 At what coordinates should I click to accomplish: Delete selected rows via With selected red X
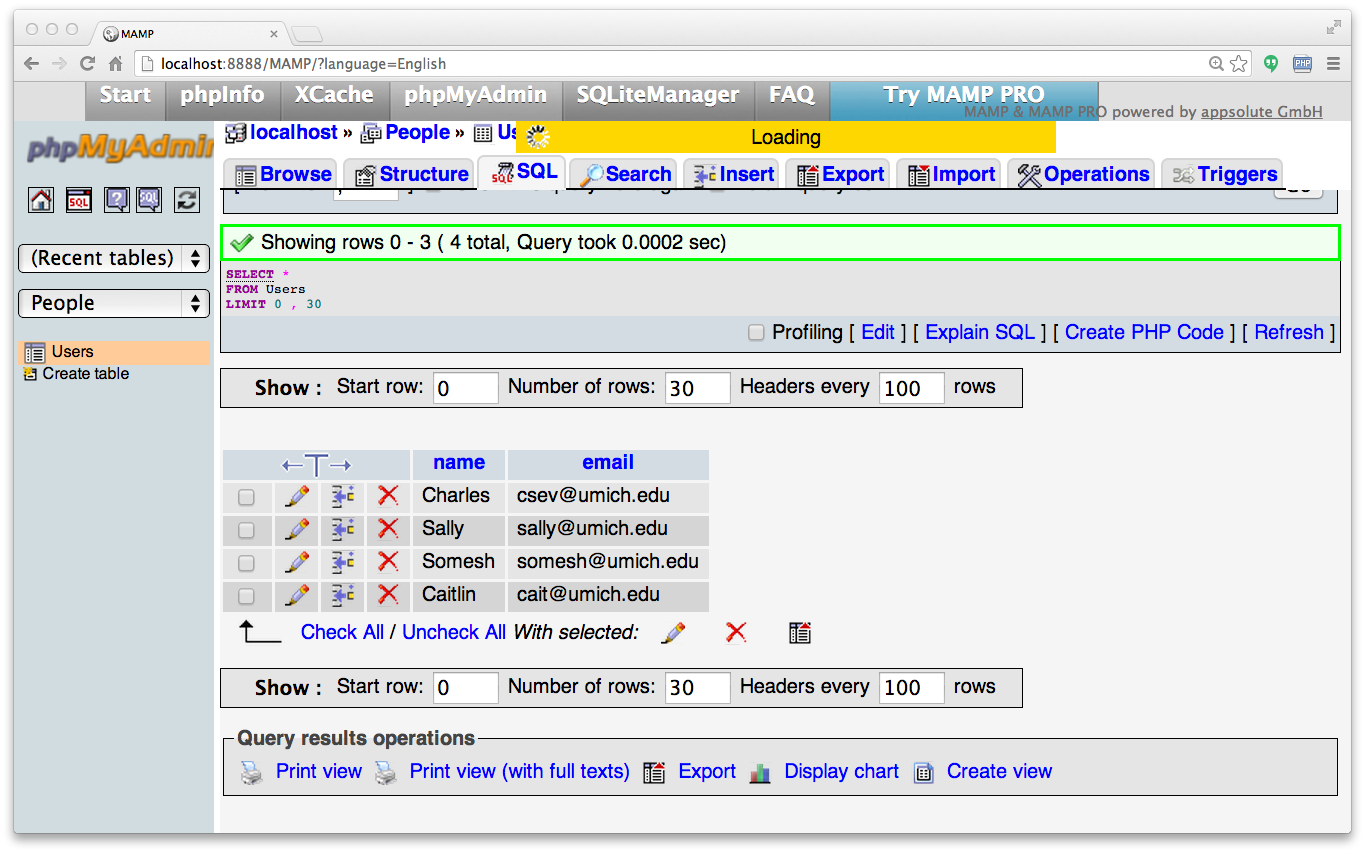(736, 632)
